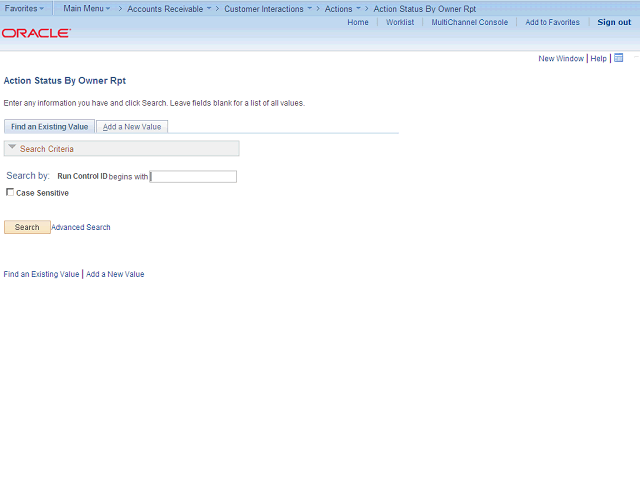This screenshot has height=480, width=640.
Task: Click the Oracle logo
Action: (36, 33)
